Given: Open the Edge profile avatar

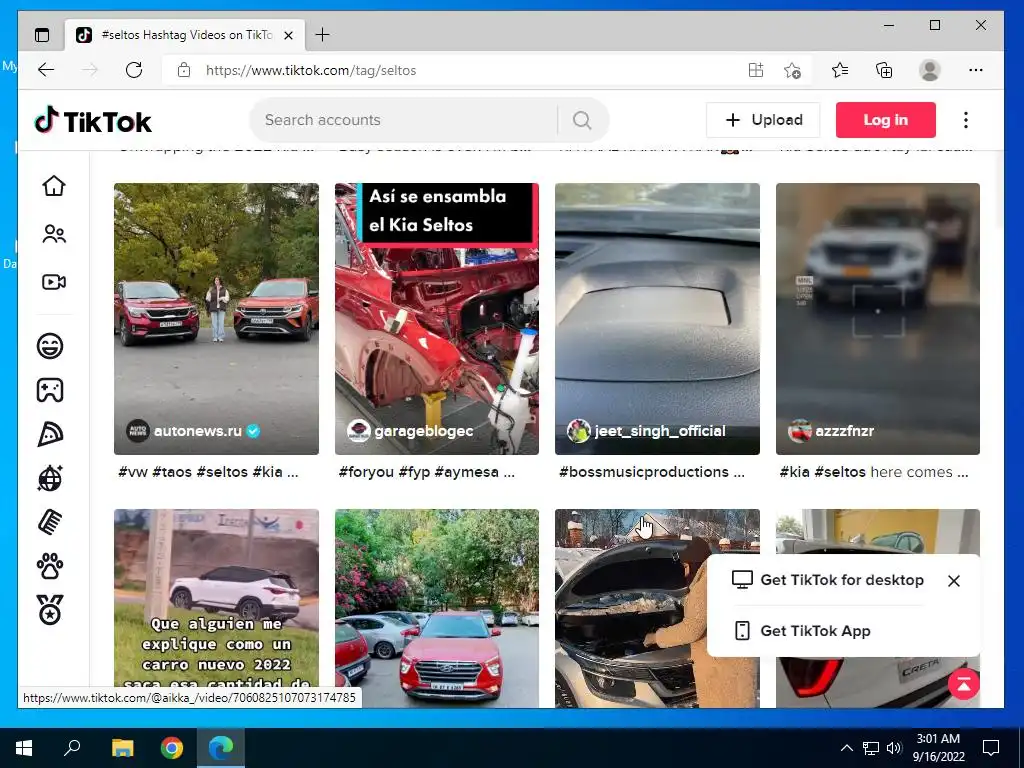Looking at the screenshot, I should (929, 70).
